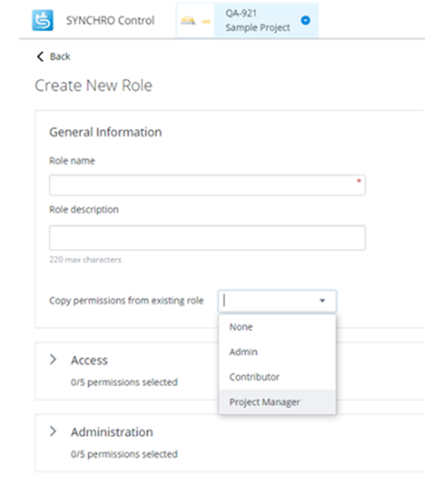425x480 pixels.
Task: Click the copy permissions dropdown arrow
Action: pos(322,301)
